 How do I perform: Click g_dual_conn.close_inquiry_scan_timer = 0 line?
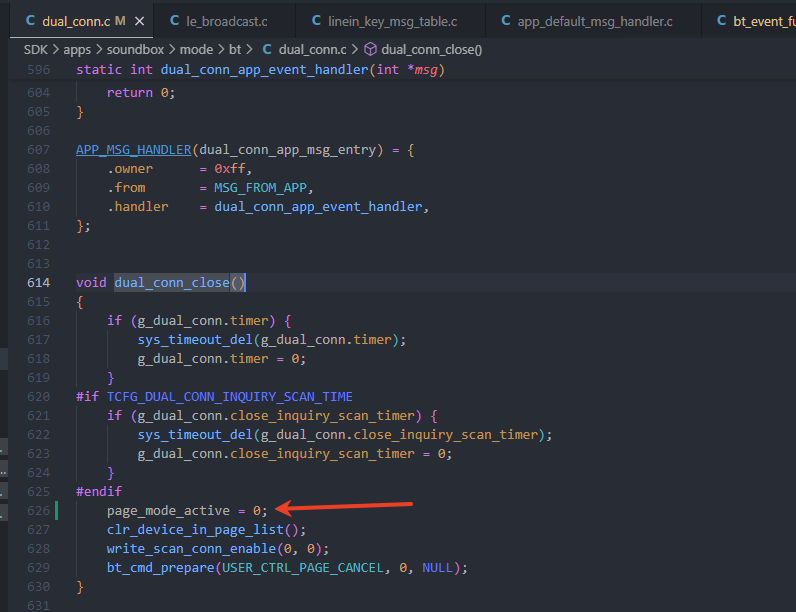pos(294,454)
